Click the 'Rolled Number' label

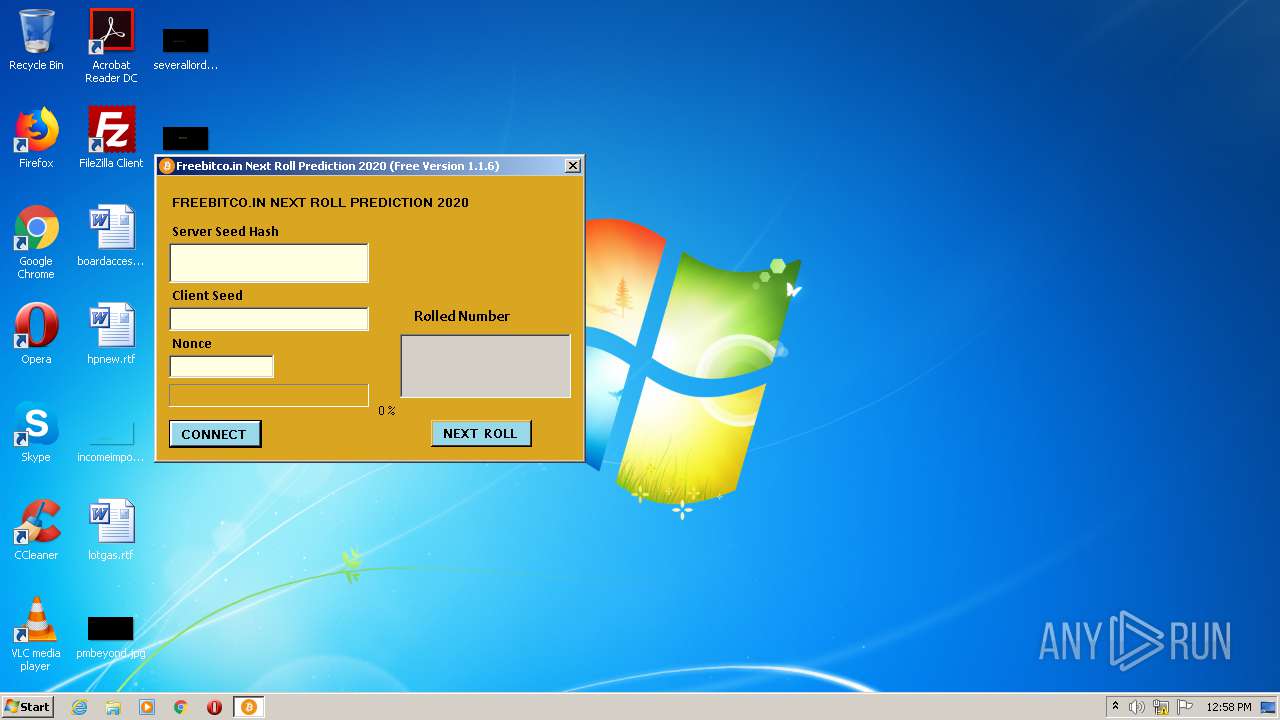[462, 316]
